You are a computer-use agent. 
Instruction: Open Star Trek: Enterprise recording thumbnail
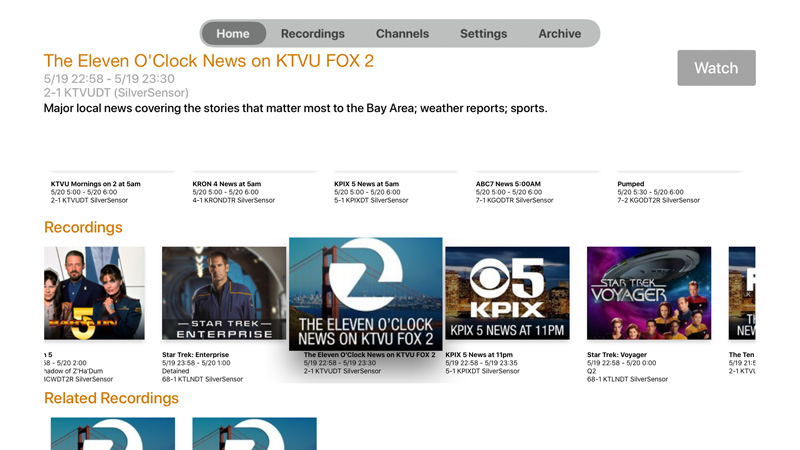(x=224, y=293)
